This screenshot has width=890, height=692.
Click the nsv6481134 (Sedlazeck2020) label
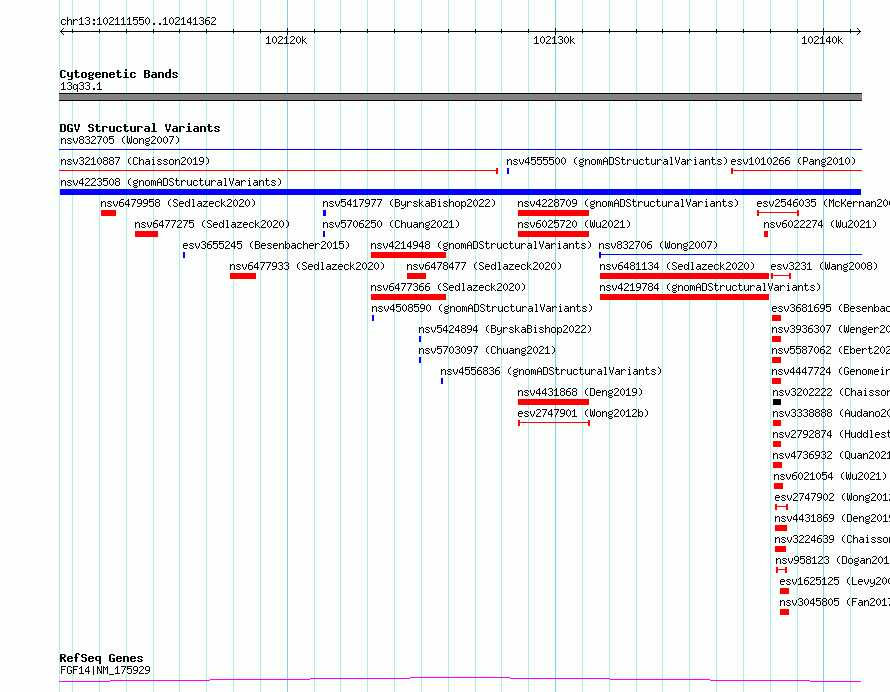point(677,266)
